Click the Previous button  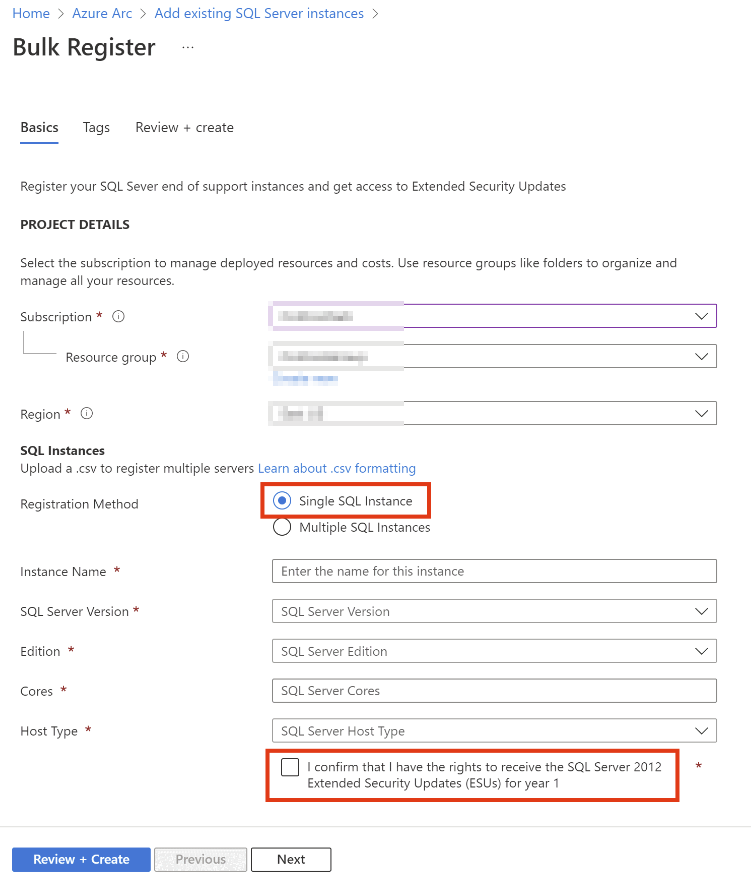tap(202, 862)
